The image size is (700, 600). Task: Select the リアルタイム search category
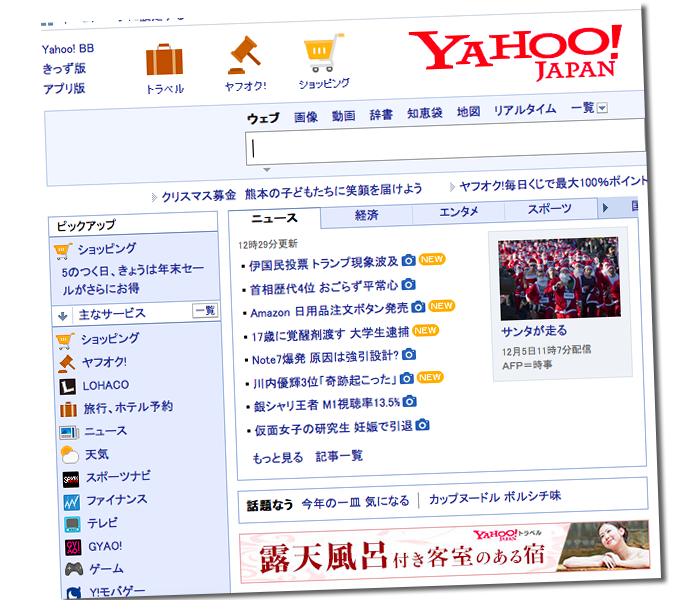pos(525,109)
